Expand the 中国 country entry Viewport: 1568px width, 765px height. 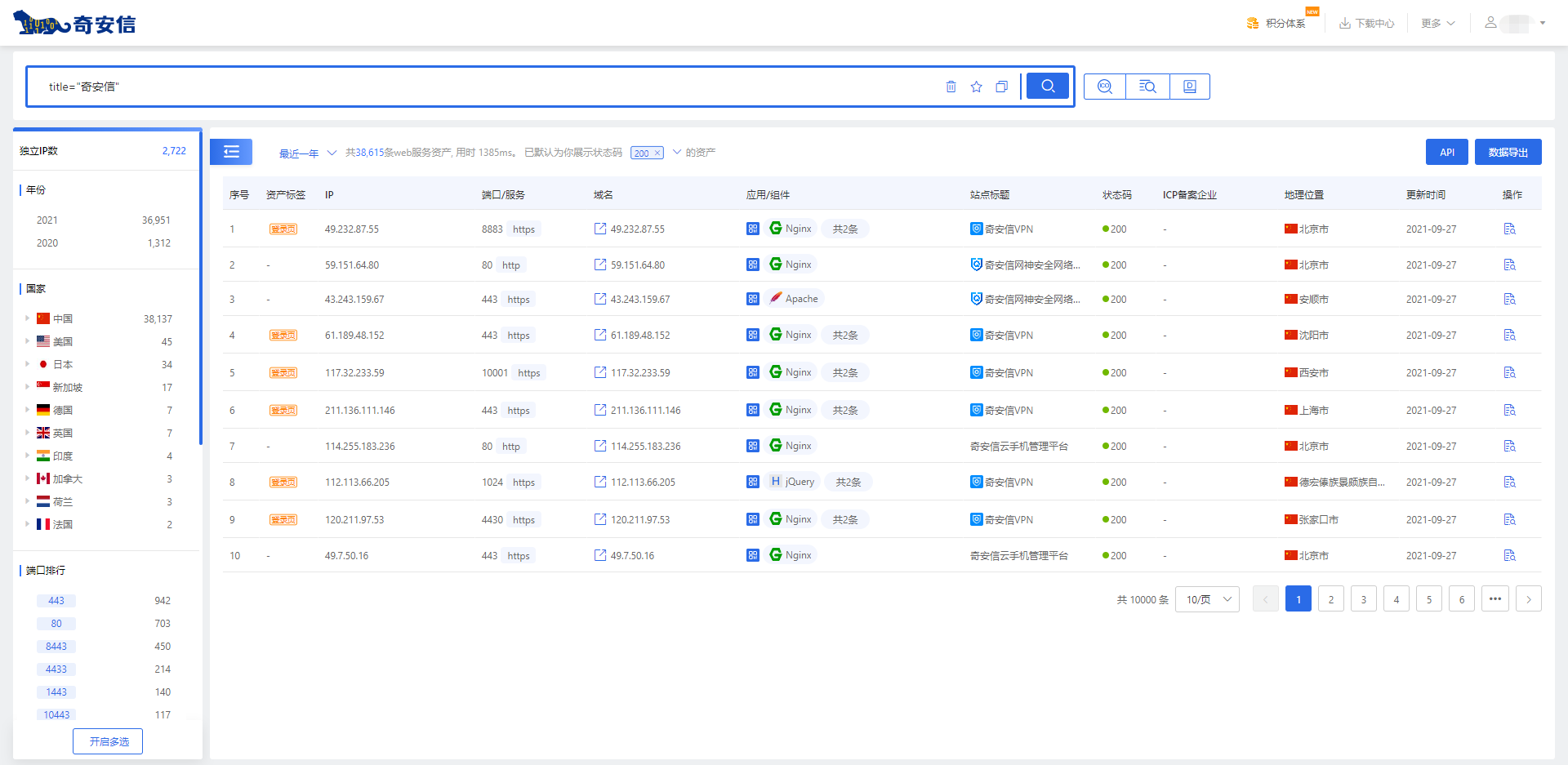[27, 318]
